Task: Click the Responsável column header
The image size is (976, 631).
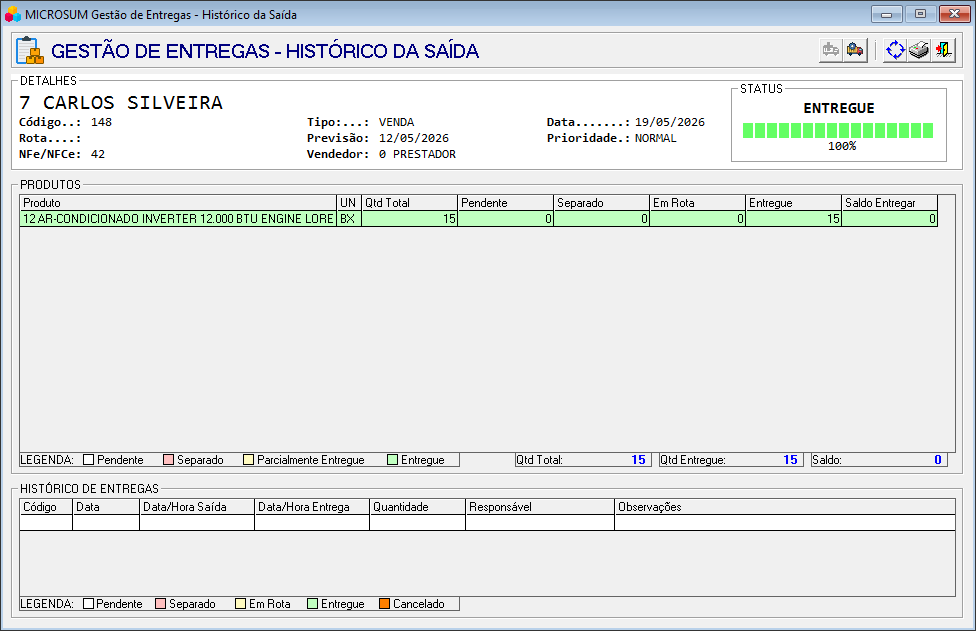Action: click(540, 507)
